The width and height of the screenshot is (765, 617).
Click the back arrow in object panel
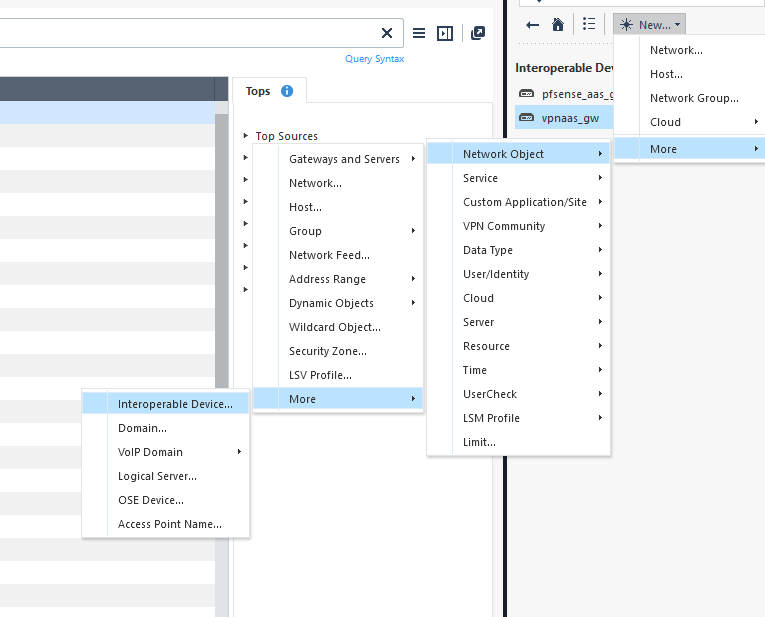tap(533, 25)
